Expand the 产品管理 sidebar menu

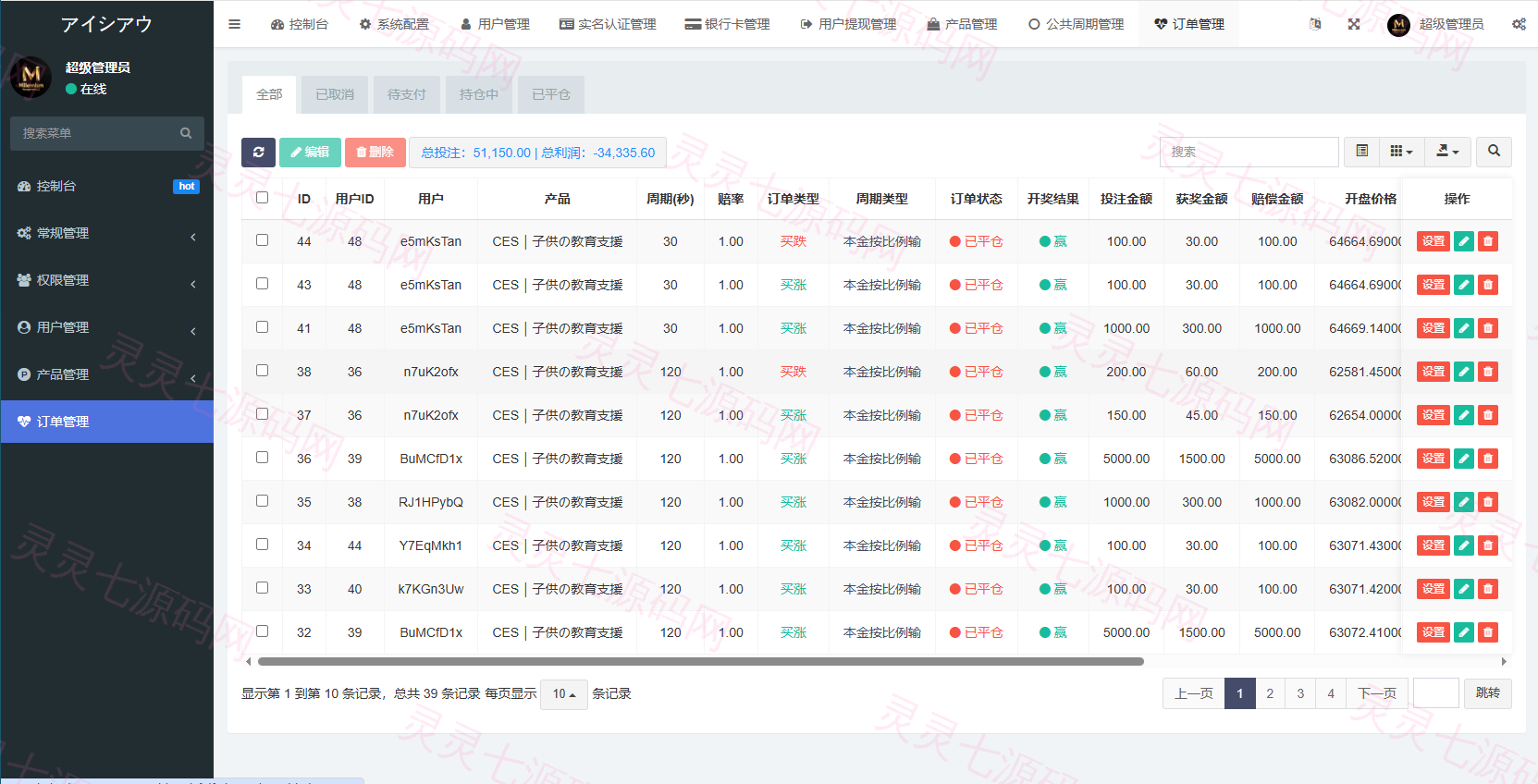click(x=106, y=374)
